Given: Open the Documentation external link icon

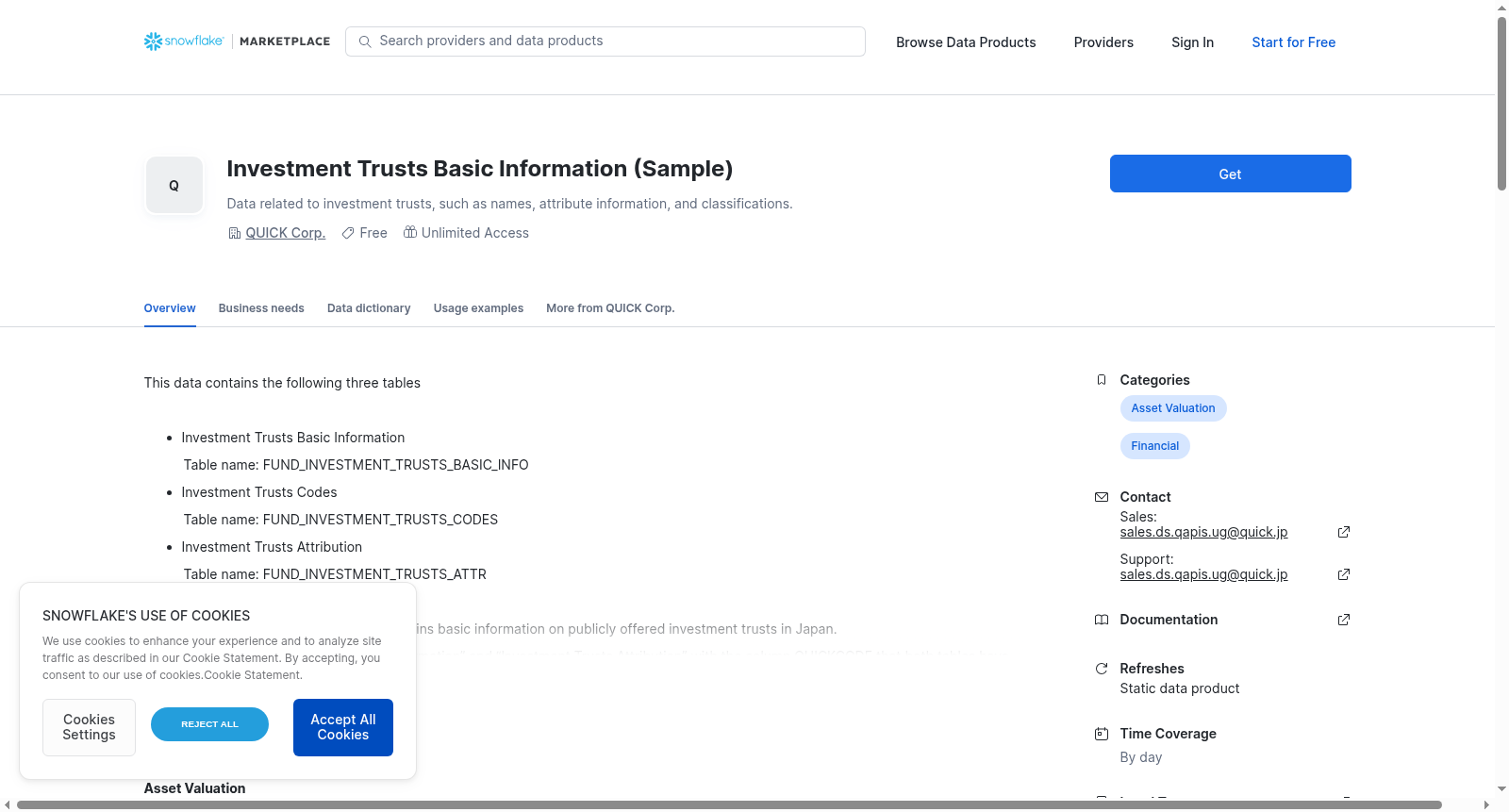Looking at the screenshot, I should [1344, 620].
